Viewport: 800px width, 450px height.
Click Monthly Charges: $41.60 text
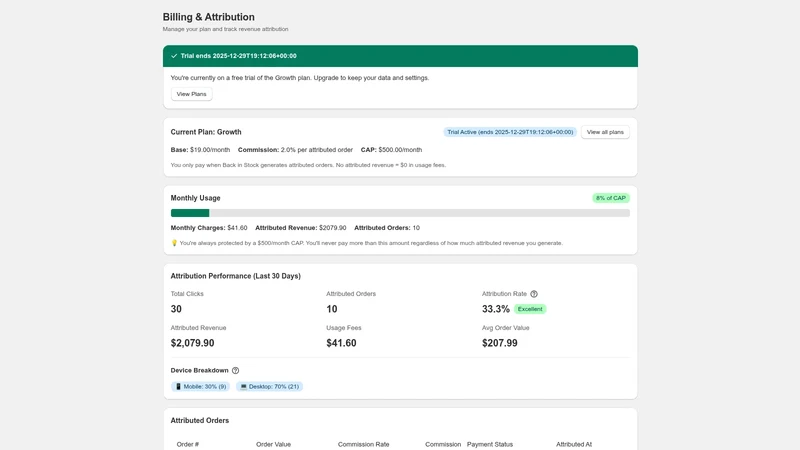(x=209, y=228)
